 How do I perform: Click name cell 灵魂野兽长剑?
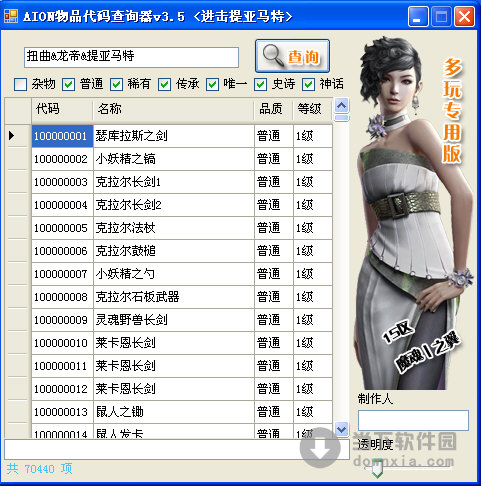[x=174, y=320]
